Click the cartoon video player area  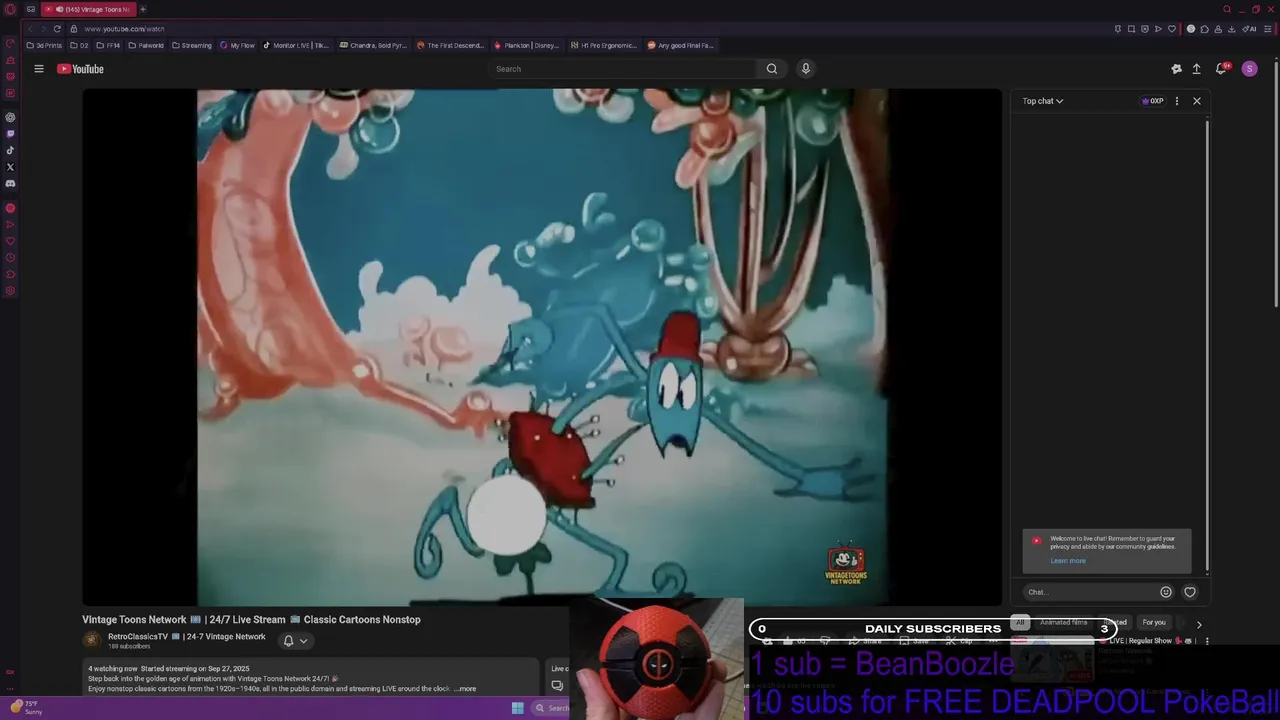[542, 347]
